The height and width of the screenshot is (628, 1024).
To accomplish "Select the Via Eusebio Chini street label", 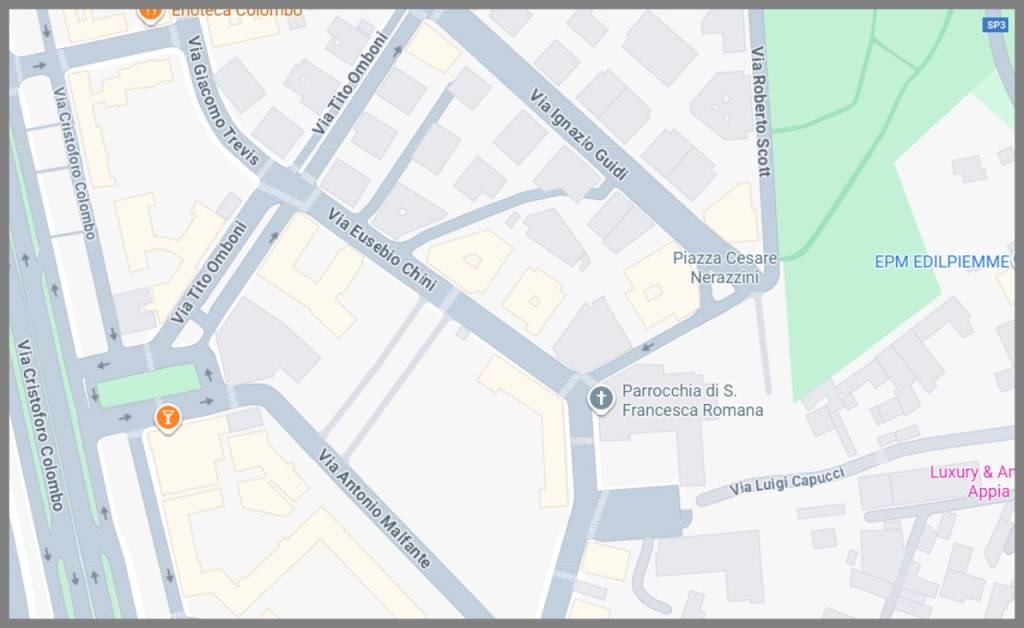I will click(382, 250).
